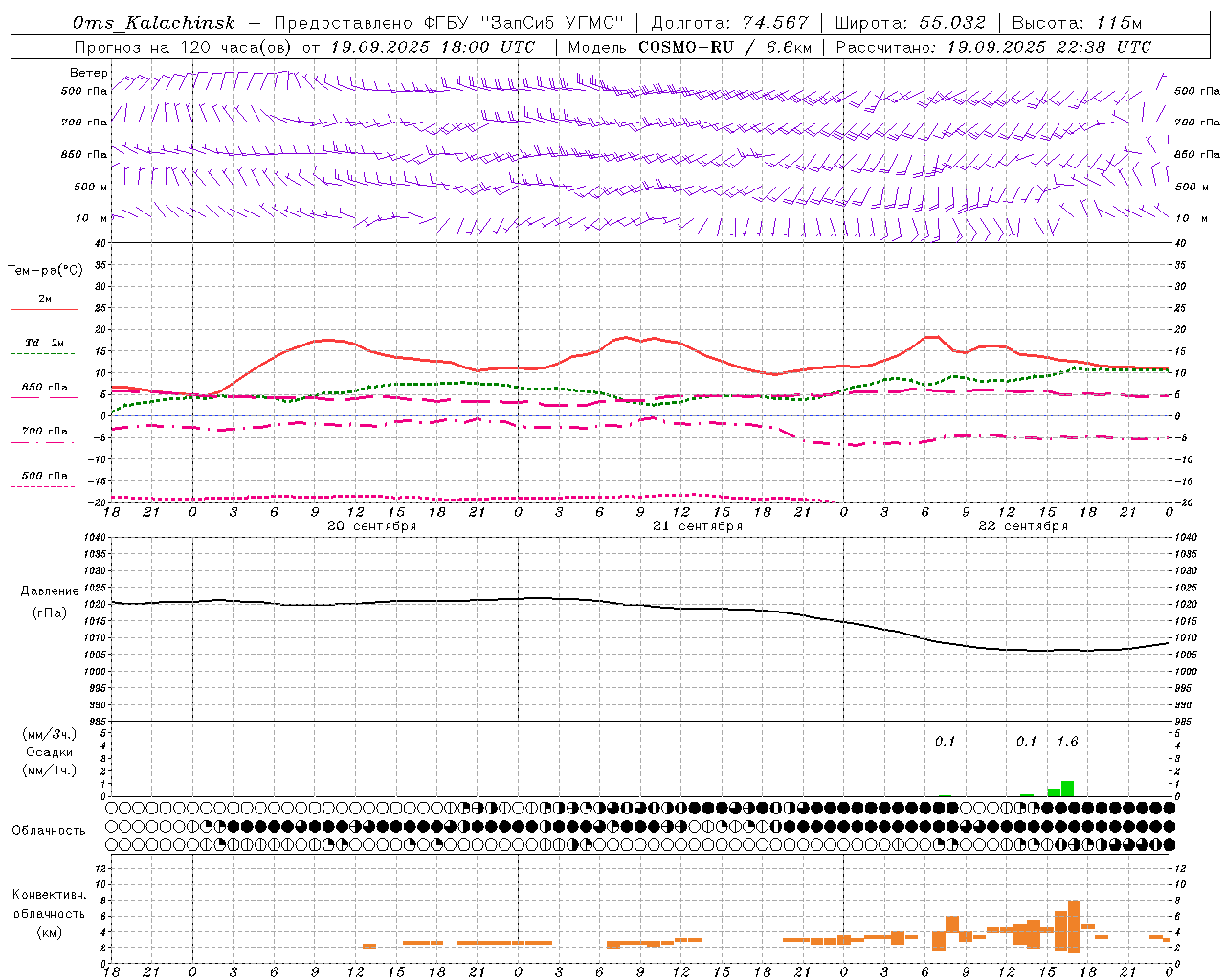The height and width of the screenshot is (980, 1225).
Task: Click the "Тем-ра(°C)" temperature panel label
Action: point(45,271)
